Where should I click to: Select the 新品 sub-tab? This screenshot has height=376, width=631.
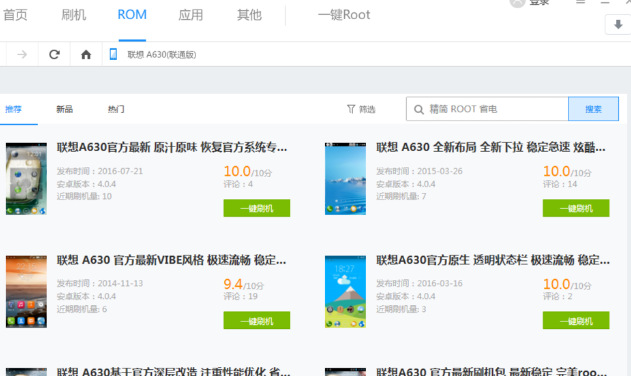tap(64, 109)
